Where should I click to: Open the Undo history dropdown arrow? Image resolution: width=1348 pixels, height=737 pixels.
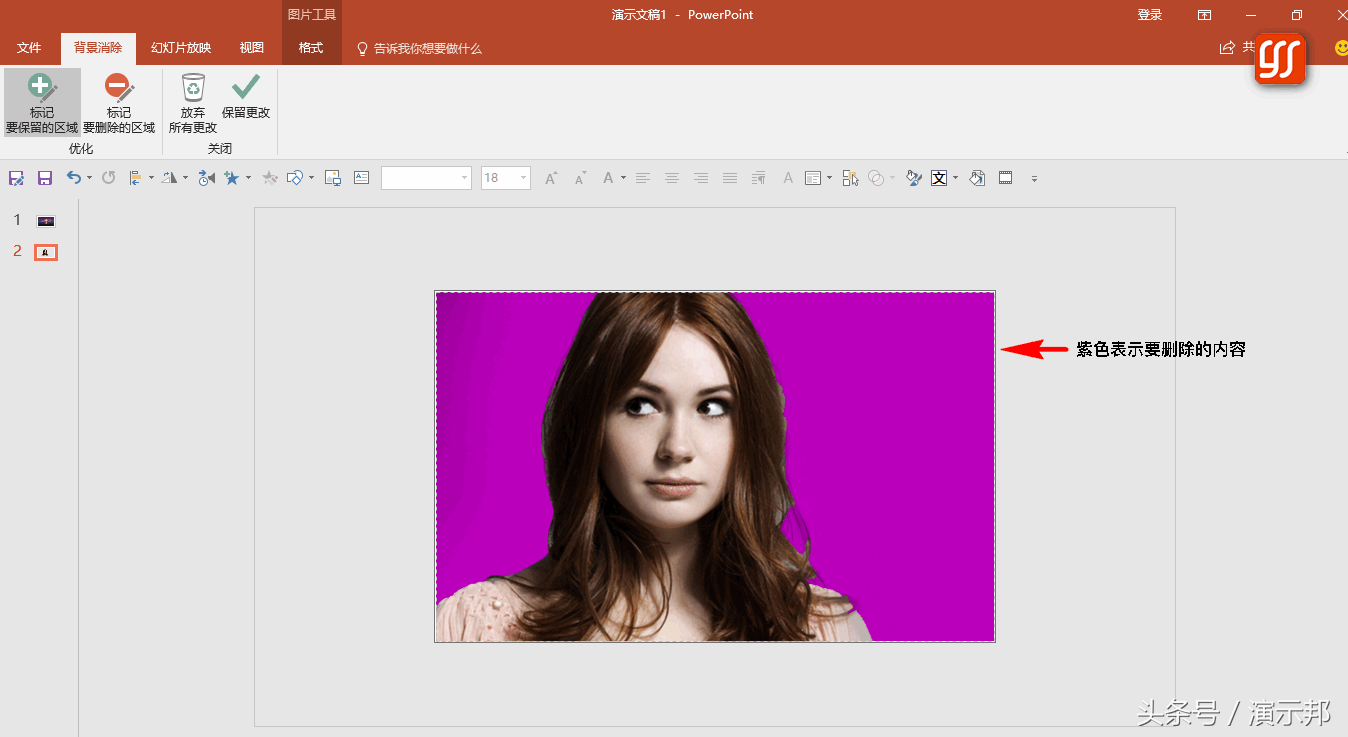point(89,178)
